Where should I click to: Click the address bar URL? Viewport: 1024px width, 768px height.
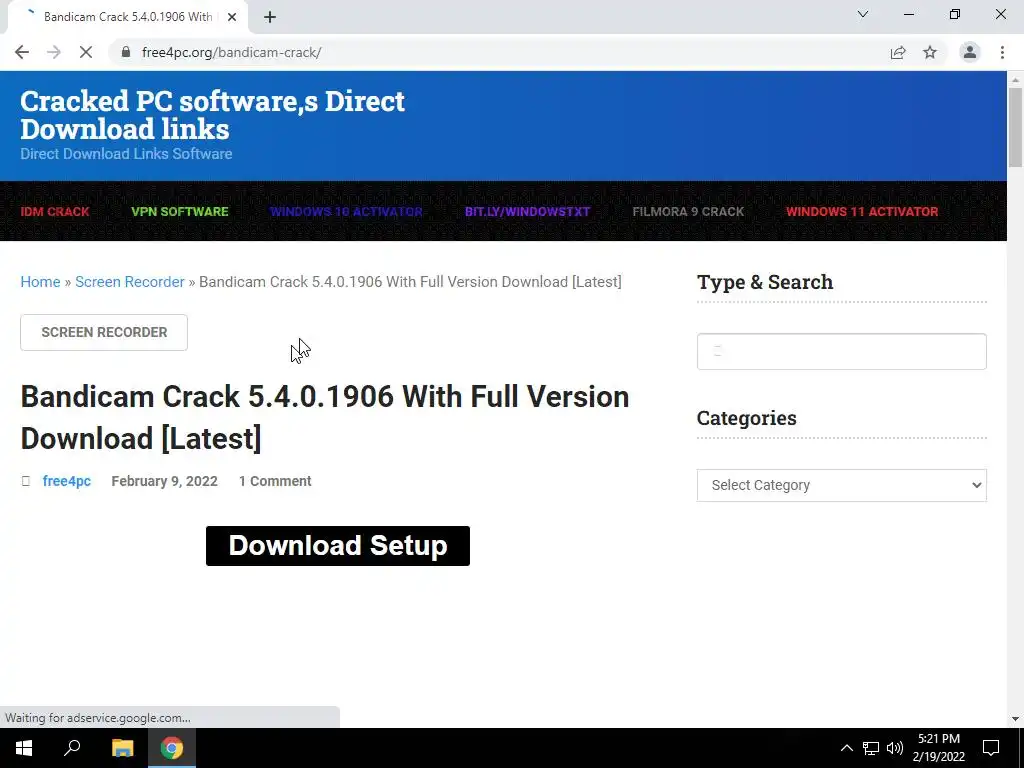pyautogui.click(x=231, y=52)
